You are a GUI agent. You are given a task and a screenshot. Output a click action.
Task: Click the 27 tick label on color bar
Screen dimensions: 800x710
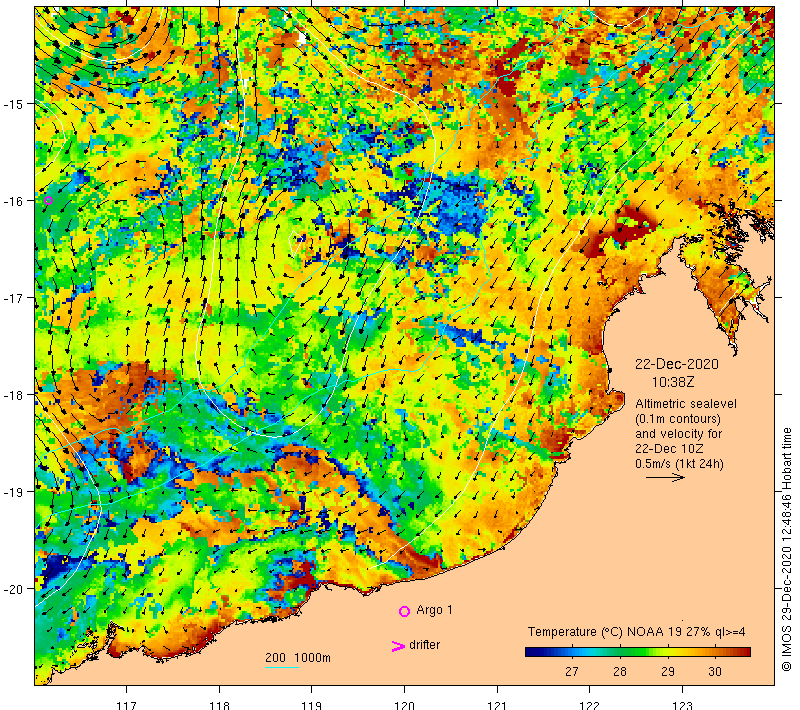[x=572, y=672]
